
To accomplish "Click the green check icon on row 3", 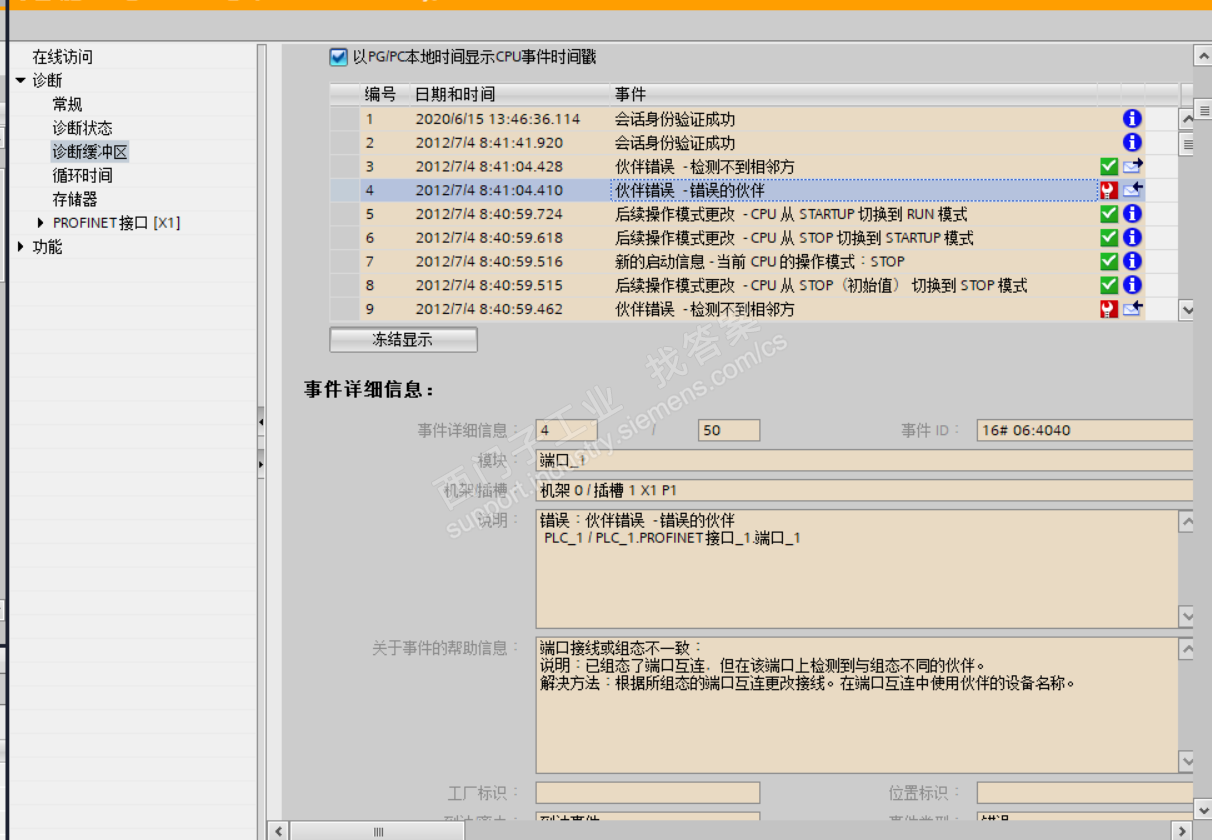I will click(1109, 166).
